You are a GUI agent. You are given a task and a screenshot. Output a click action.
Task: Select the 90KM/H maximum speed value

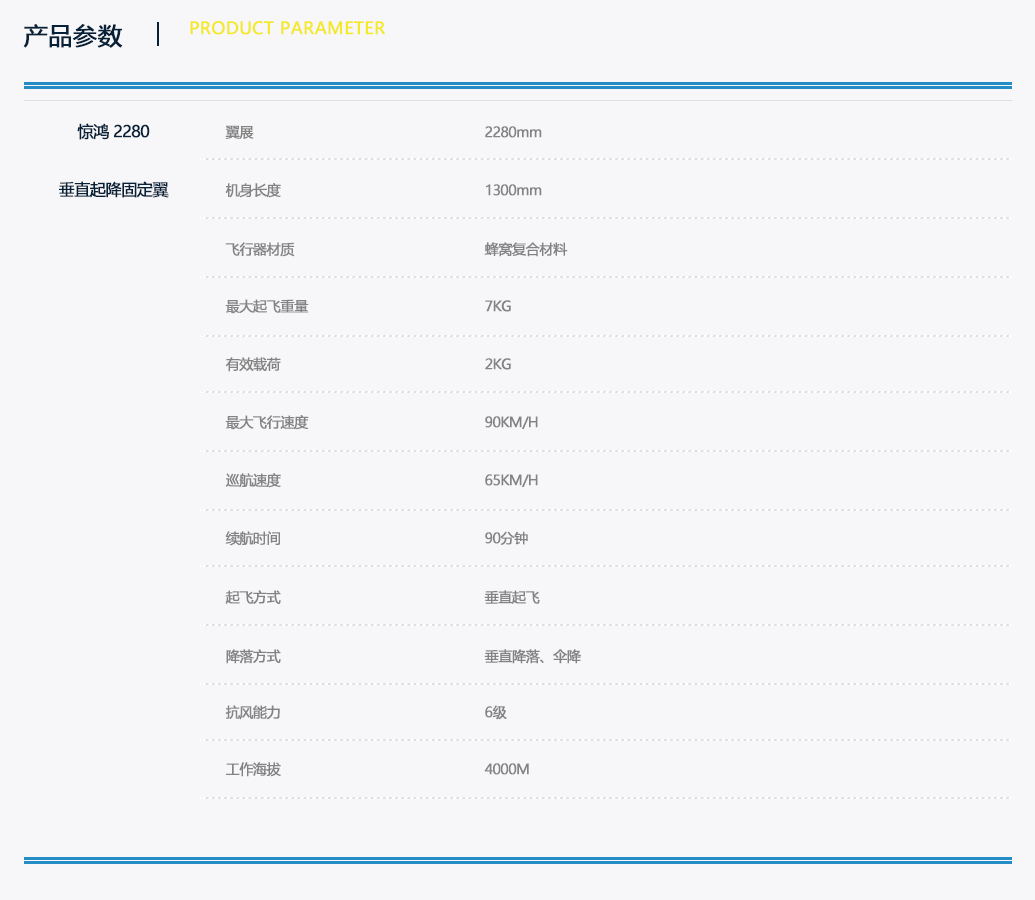point(511,422)
